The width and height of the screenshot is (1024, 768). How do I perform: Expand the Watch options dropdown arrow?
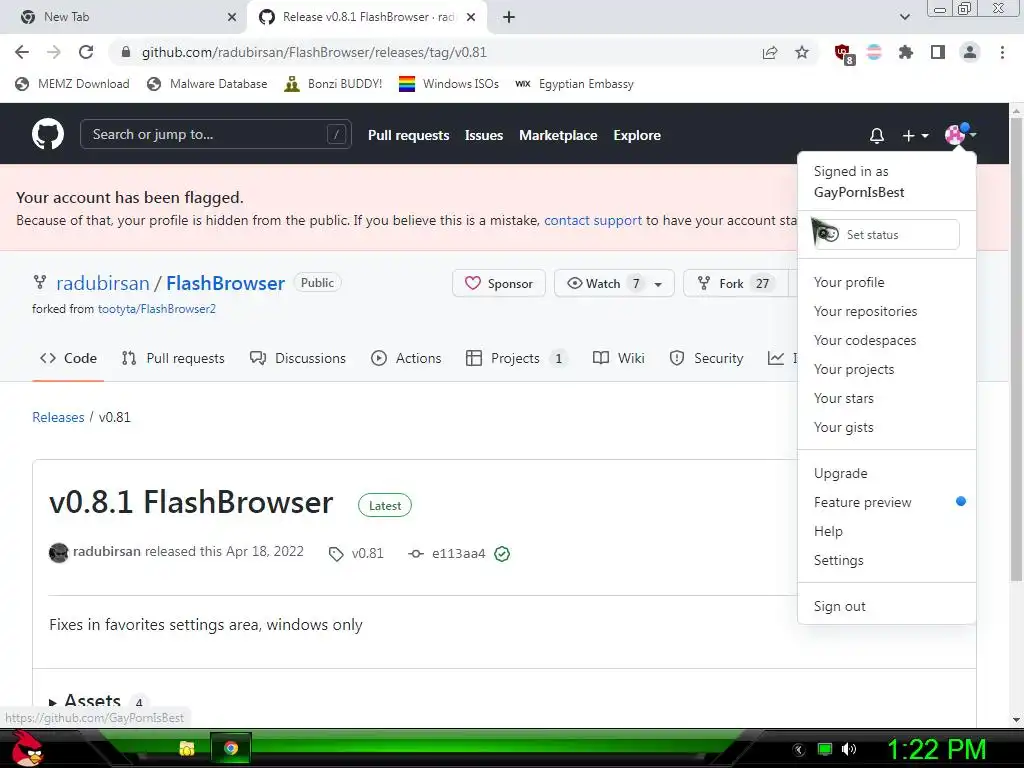658,284
